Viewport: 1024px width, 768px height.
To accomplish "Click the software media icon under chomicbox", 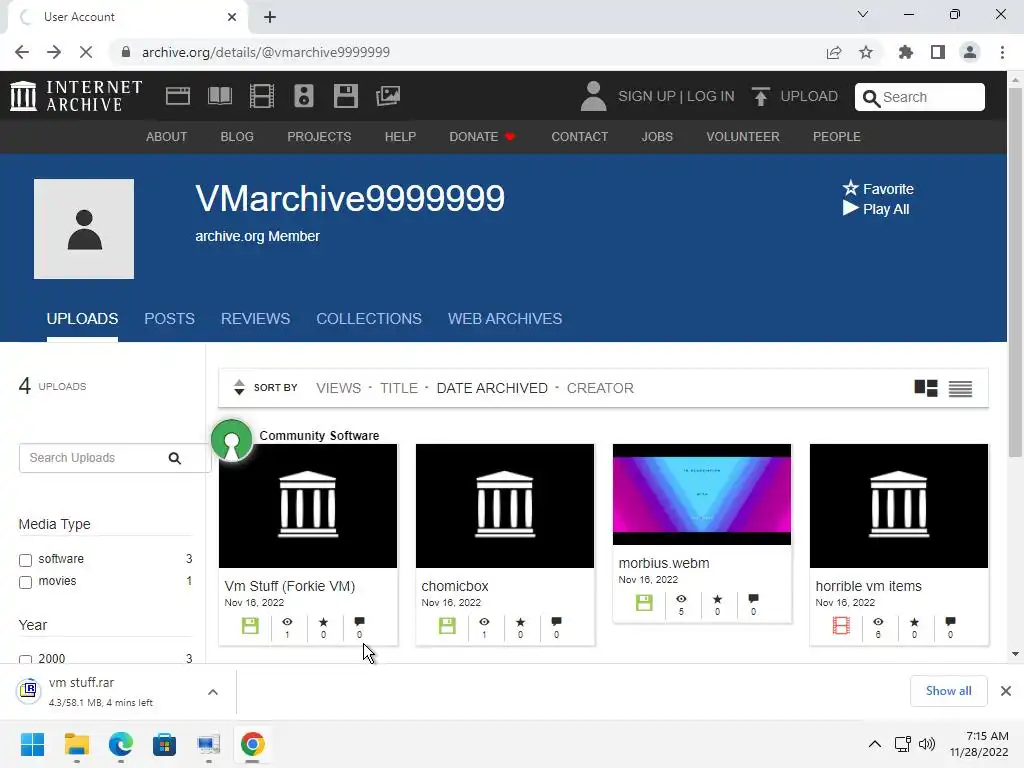I will point(447,626).
